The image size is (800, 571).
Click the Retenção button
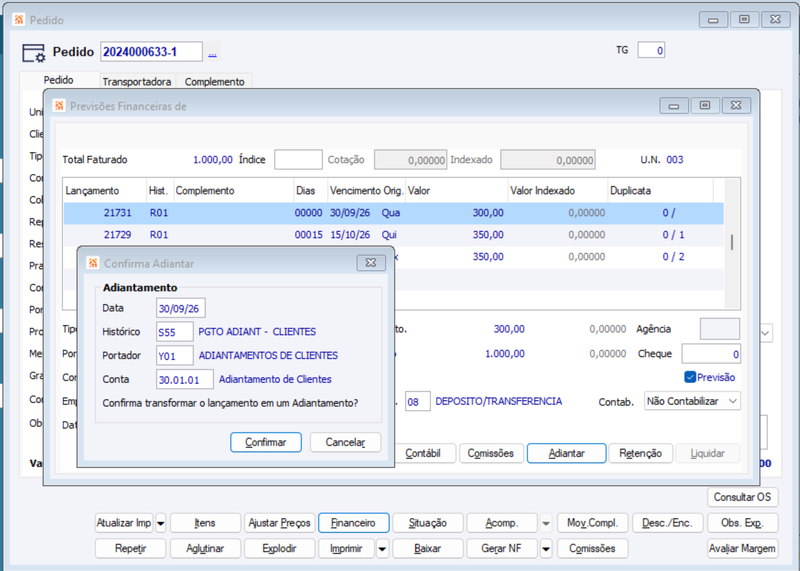coord(640,453)
